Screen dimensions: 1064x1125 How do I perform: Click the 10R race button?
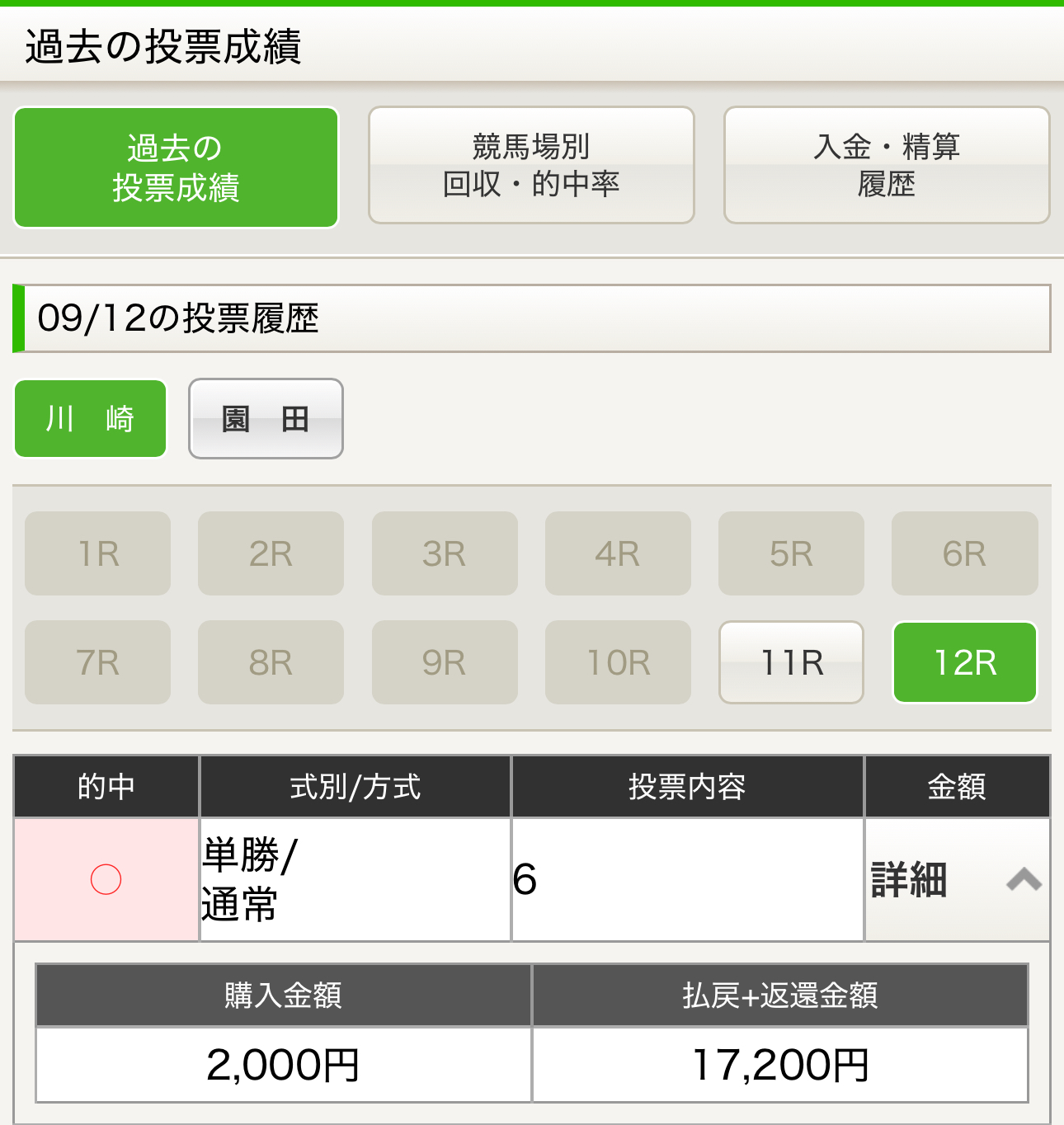click(618, 662)
